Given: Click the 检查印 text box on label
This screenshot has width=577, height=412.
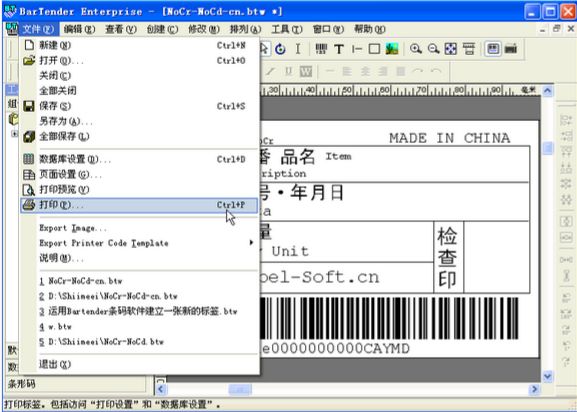Looking at the screenshot, I should 447,258.
